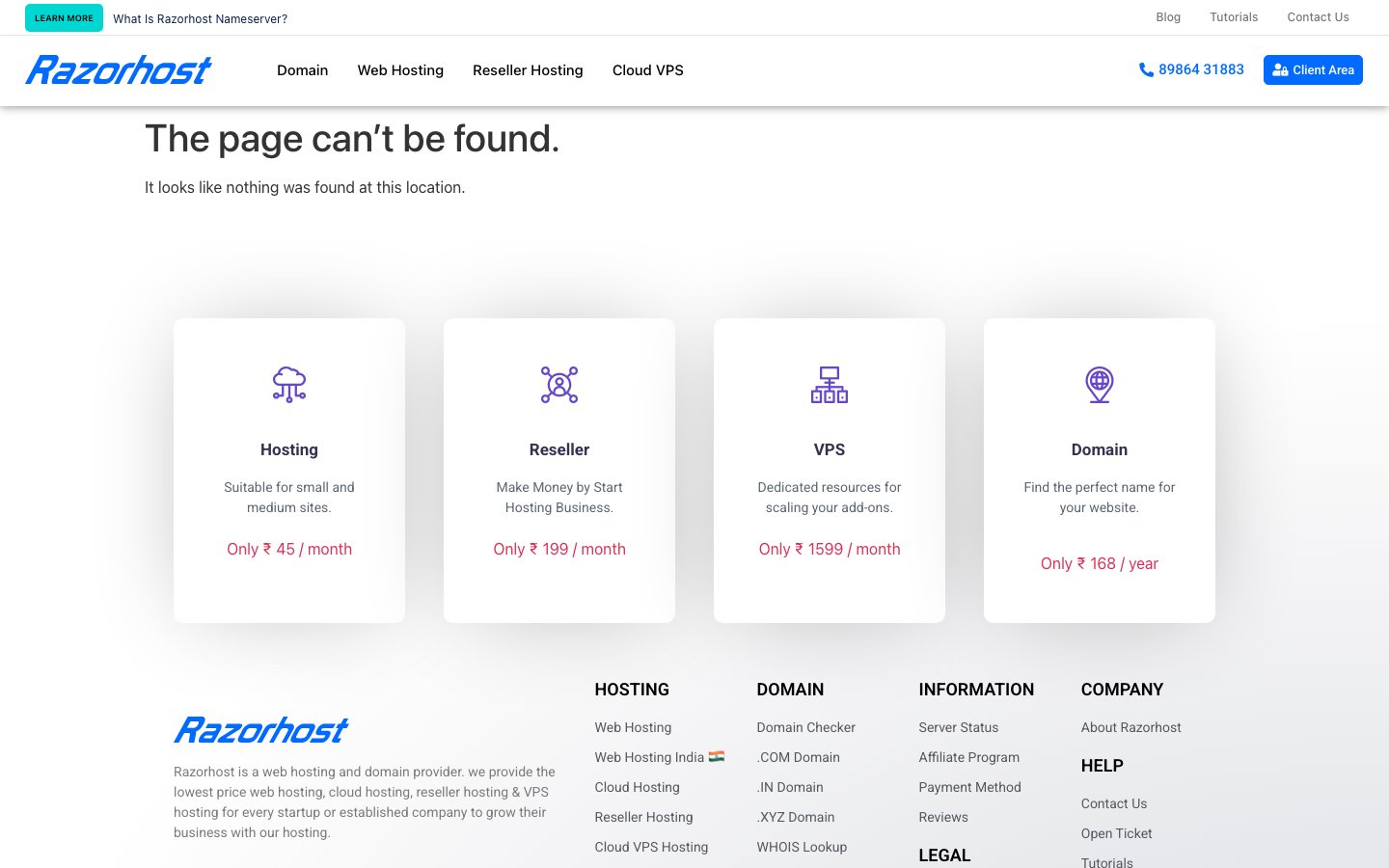1389x868 pixels.
Task: Open the Domain menu
Action: coord(303,70)
